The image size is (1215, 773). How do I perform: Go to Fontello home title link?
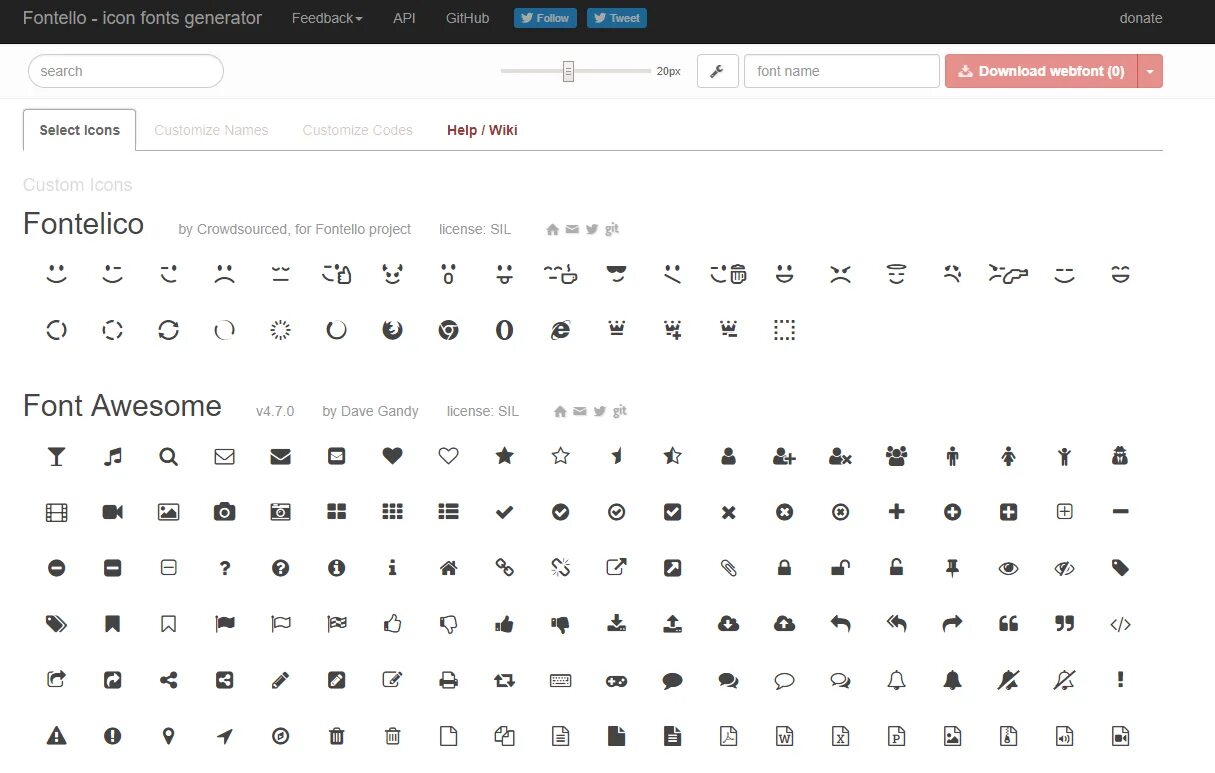click(x=142, y=18)
